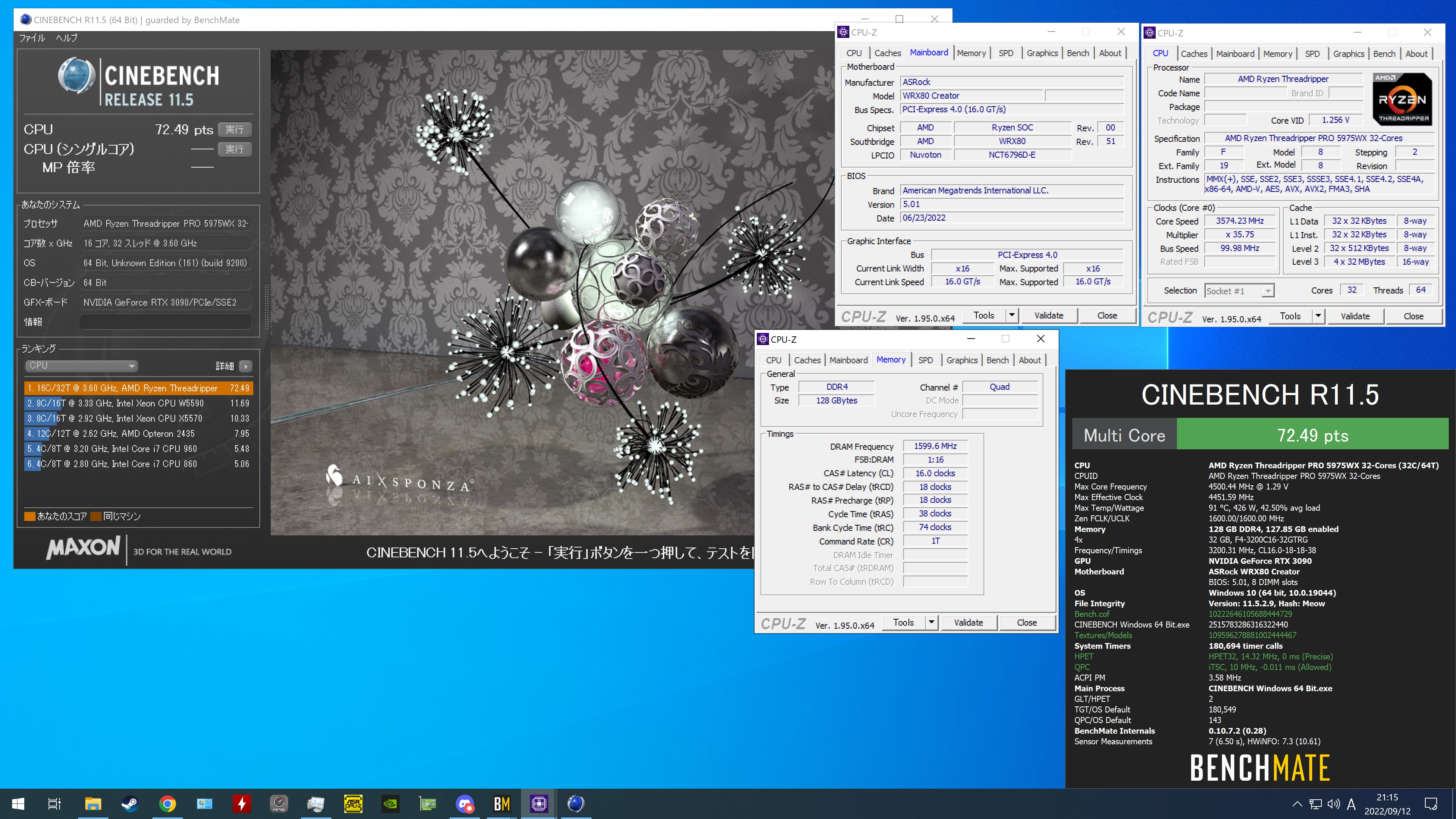
Task: Open the network icon in the system tray
Action: click(1316, 804)
